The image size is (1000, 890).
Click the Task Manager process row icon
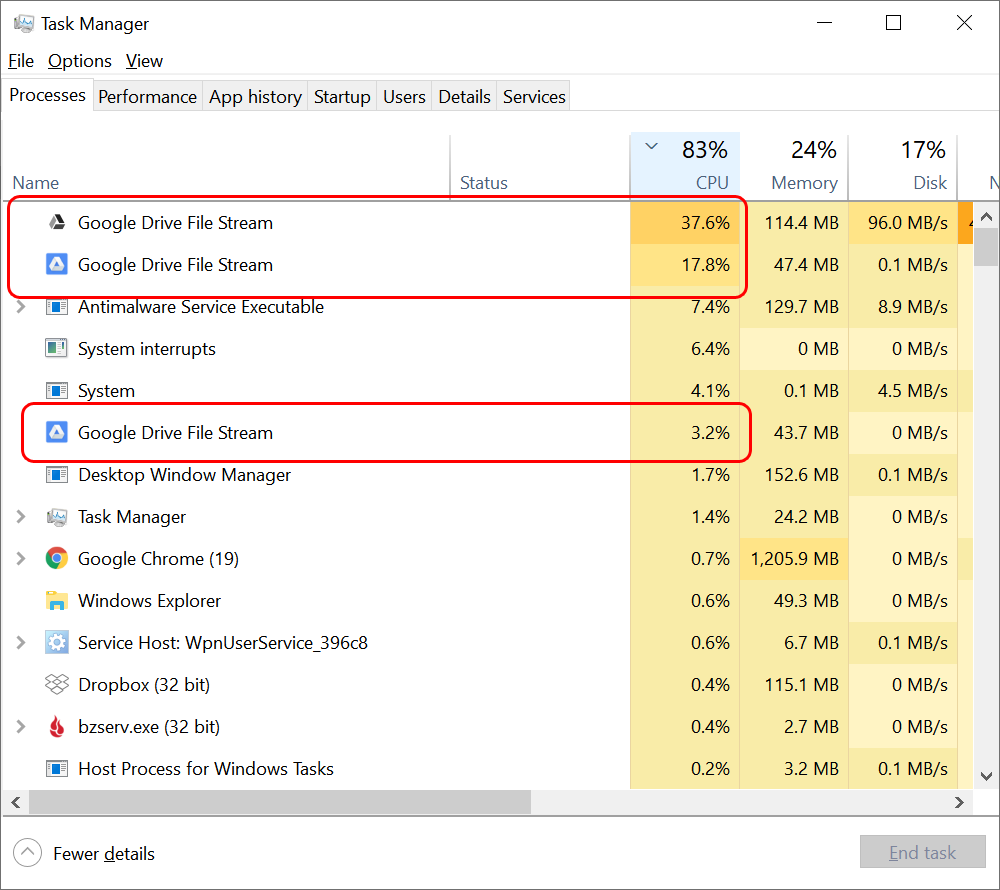(57, 516)
